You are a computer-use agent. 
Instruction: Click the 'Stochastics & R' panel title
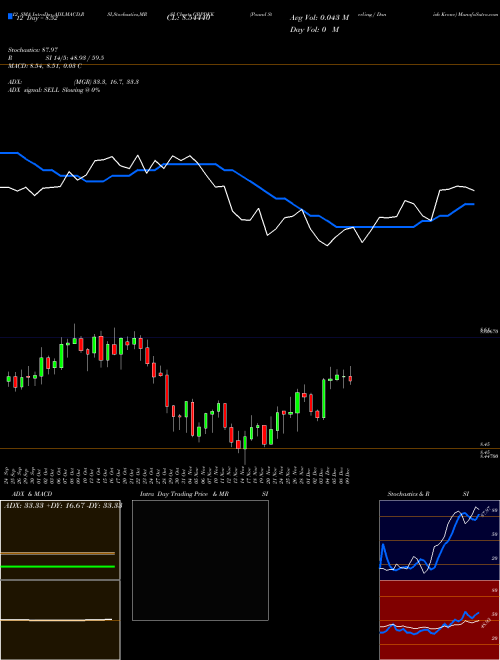(408, 494)
